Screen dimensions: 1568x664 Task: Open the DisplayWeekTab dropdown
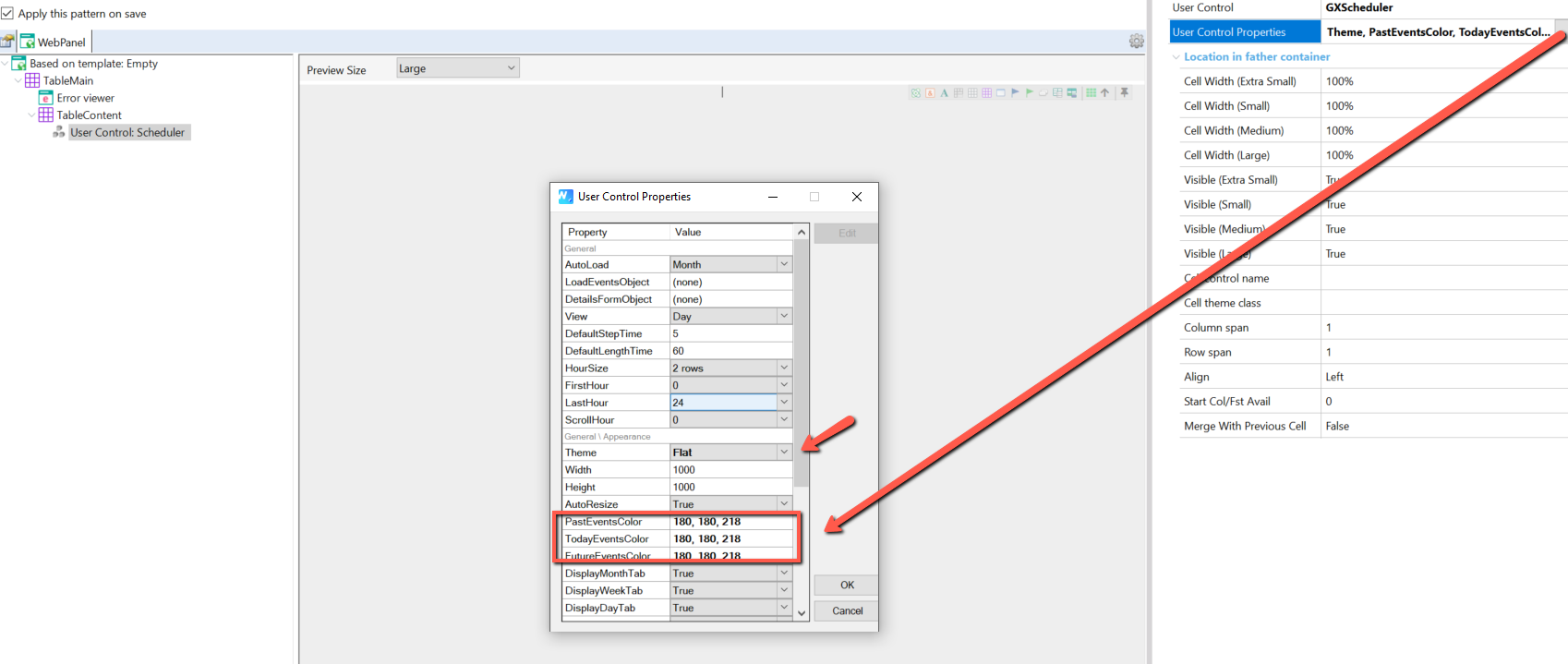(x=783, y=590)
